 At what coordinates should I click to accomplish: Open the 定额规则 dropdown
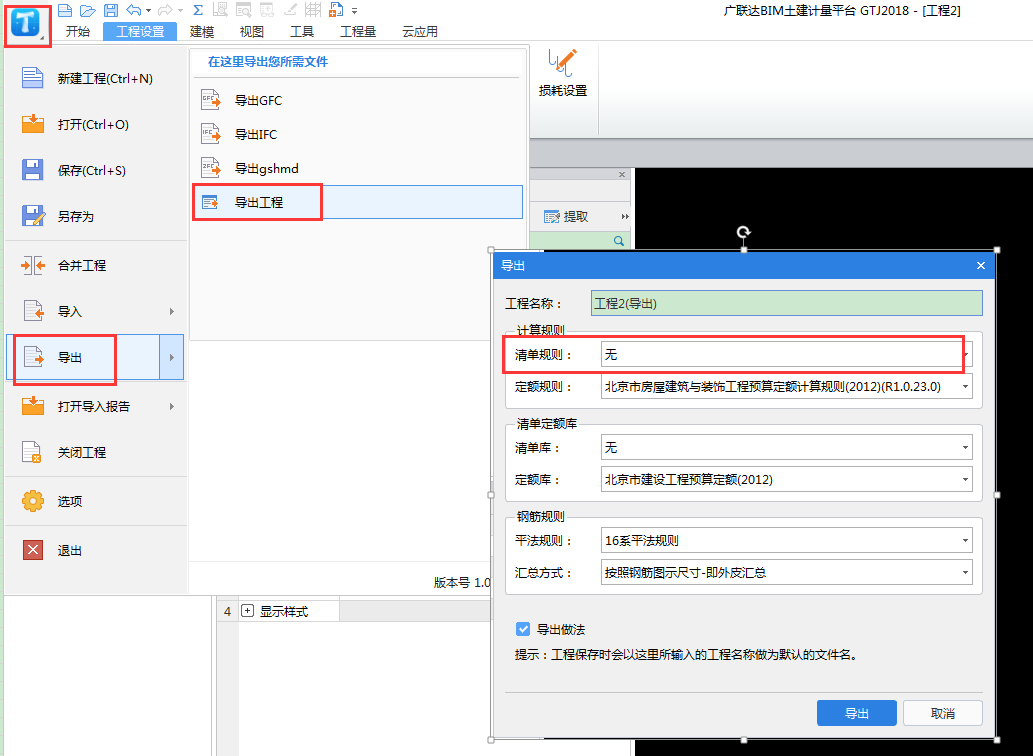pyautogui.click(x=787, y=387)
